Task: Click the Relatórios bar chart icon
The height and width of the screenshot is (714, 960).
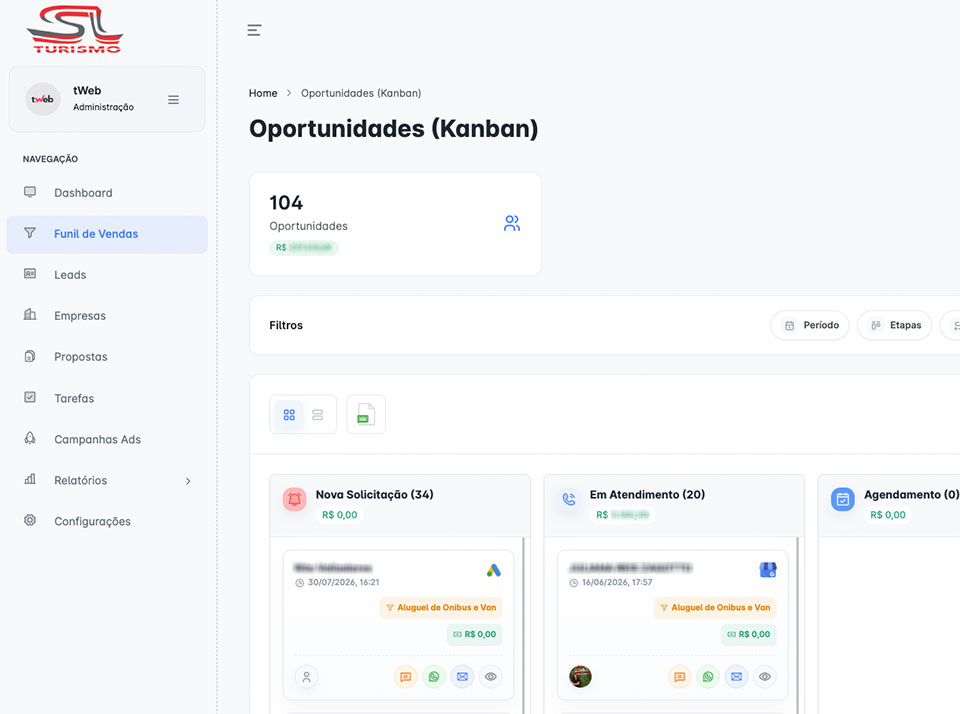Action: pos(30,479)
